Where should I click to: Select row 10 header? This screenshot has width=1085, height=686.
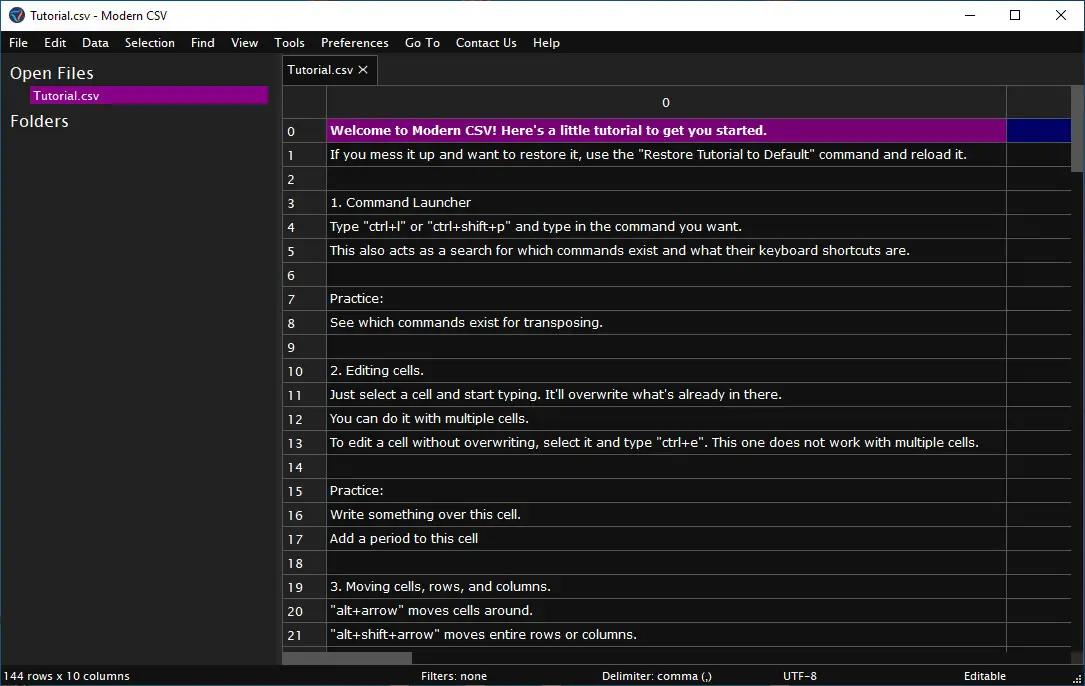295,371
